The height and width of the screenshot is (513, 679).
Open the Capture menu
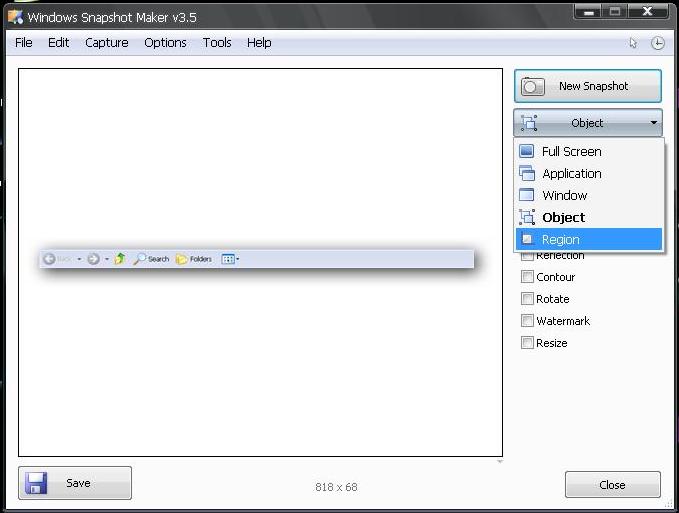click(107, 42)
